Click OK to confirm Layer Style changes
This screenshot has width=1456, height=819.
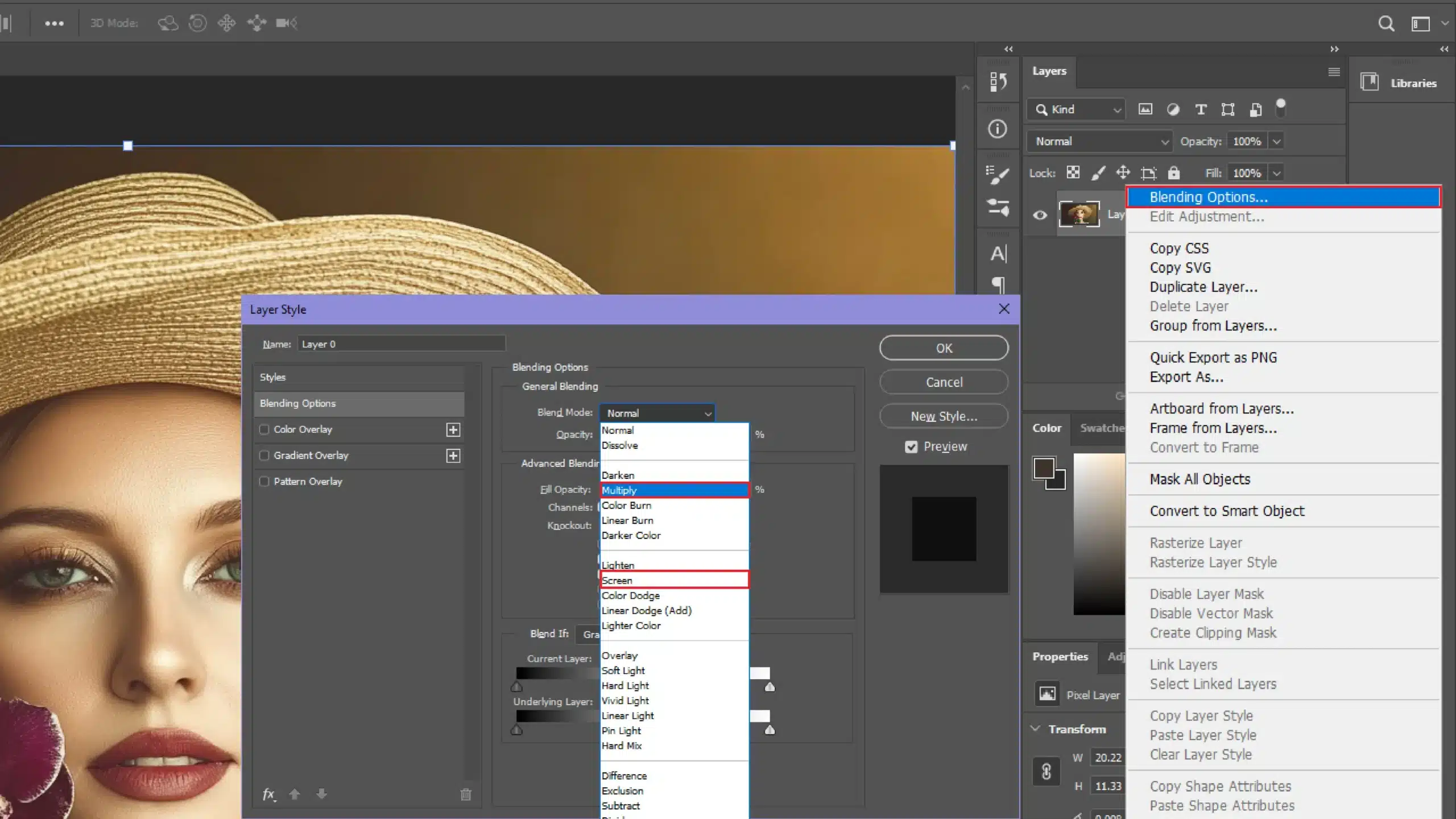pos(944,347)
